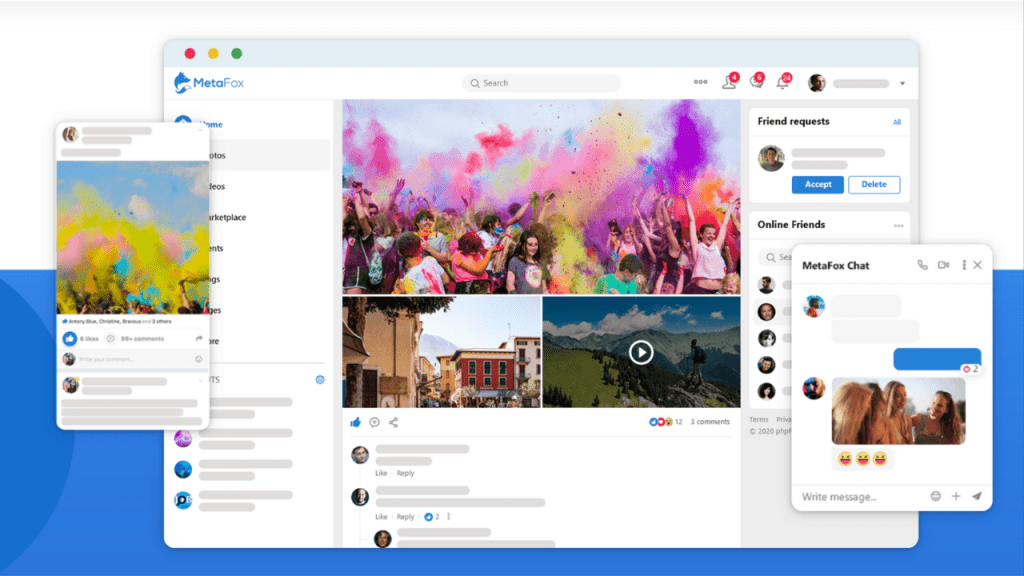The height and width of the screenshot is (576, 1024).
Task: Click the header Search field
Action: [541, 83]
